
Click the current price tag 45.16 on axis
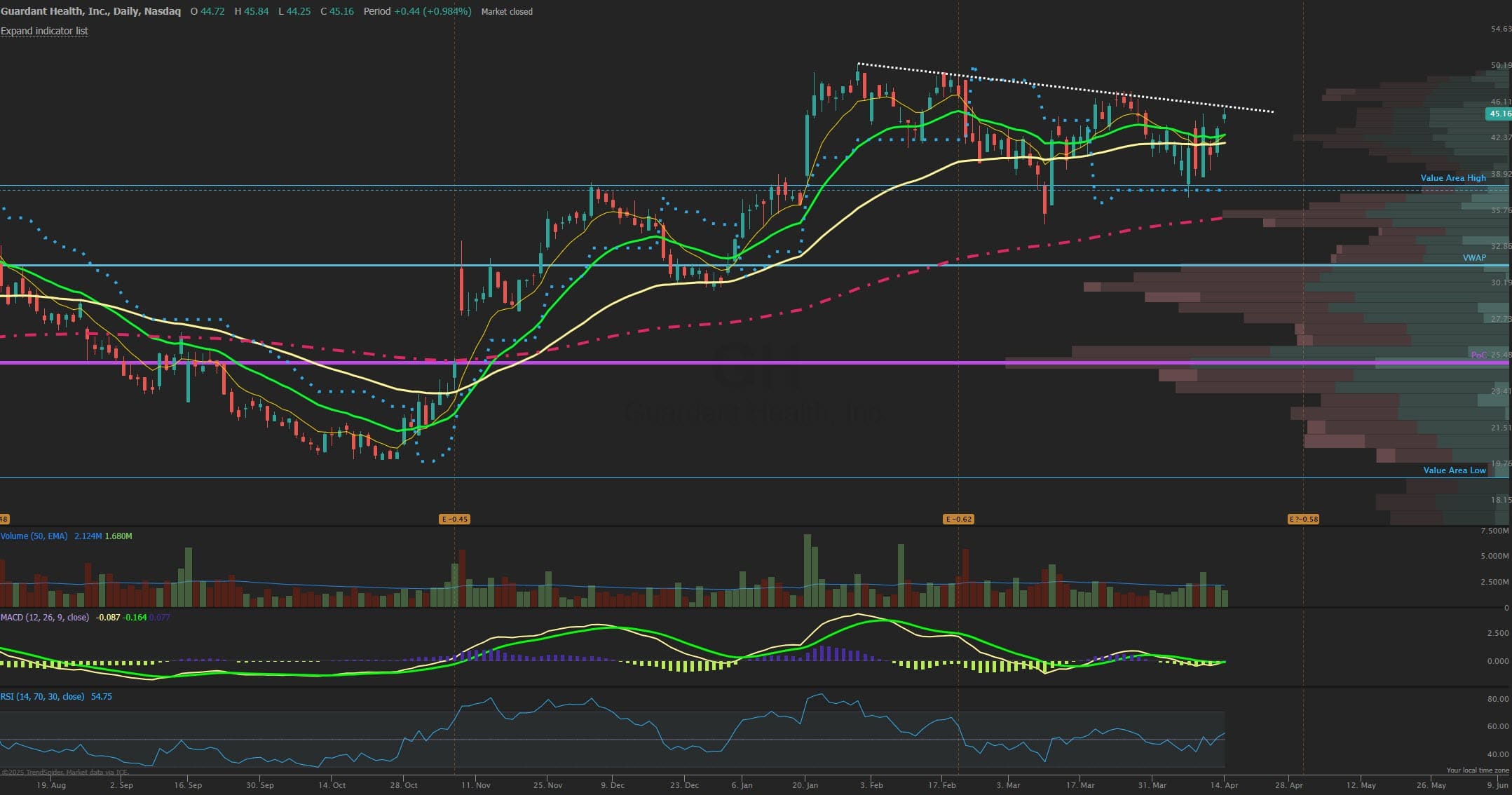pos(1499,114)
